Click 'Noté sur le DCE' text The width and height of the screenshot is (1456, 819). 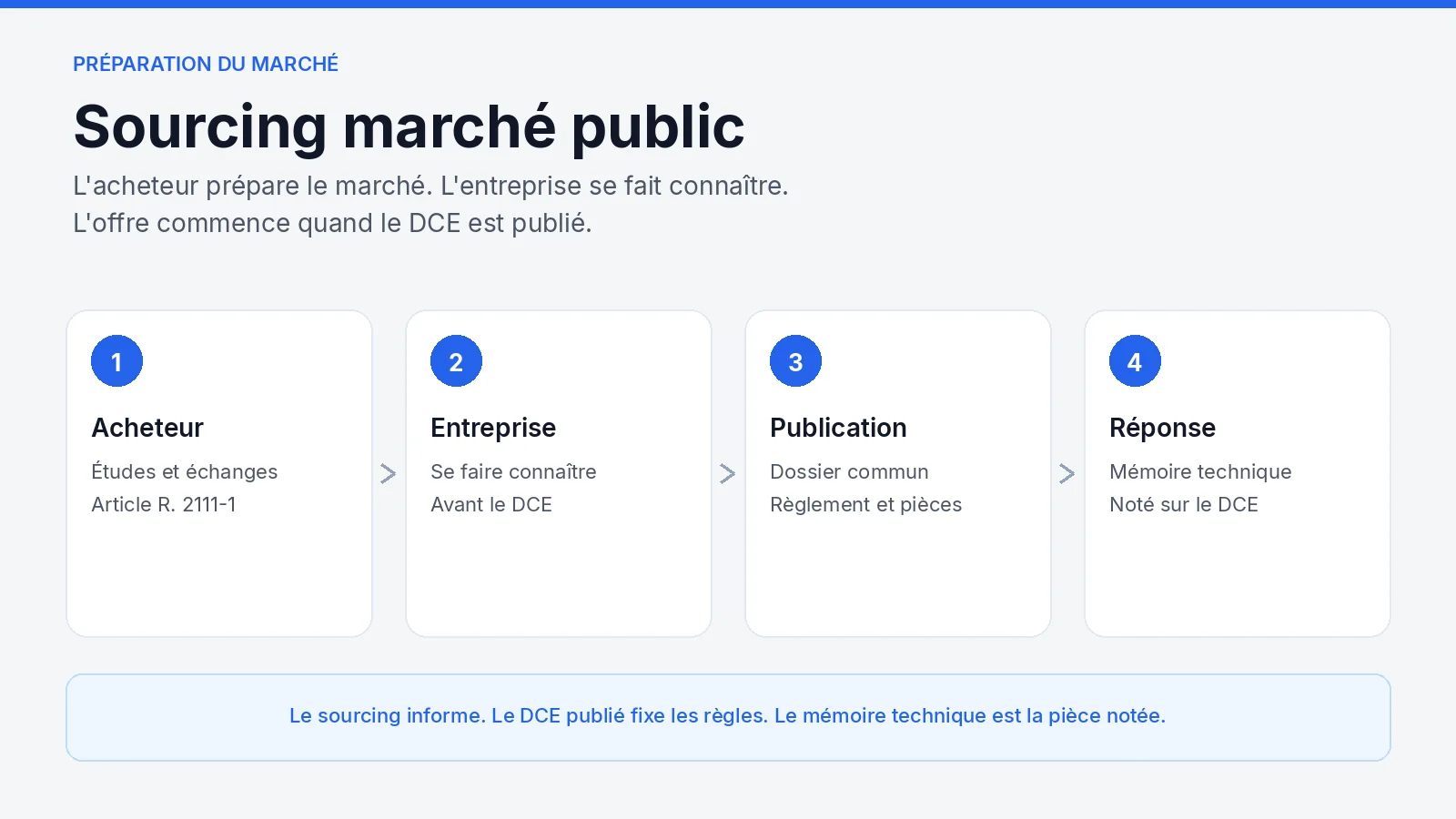coord(1183,504)
